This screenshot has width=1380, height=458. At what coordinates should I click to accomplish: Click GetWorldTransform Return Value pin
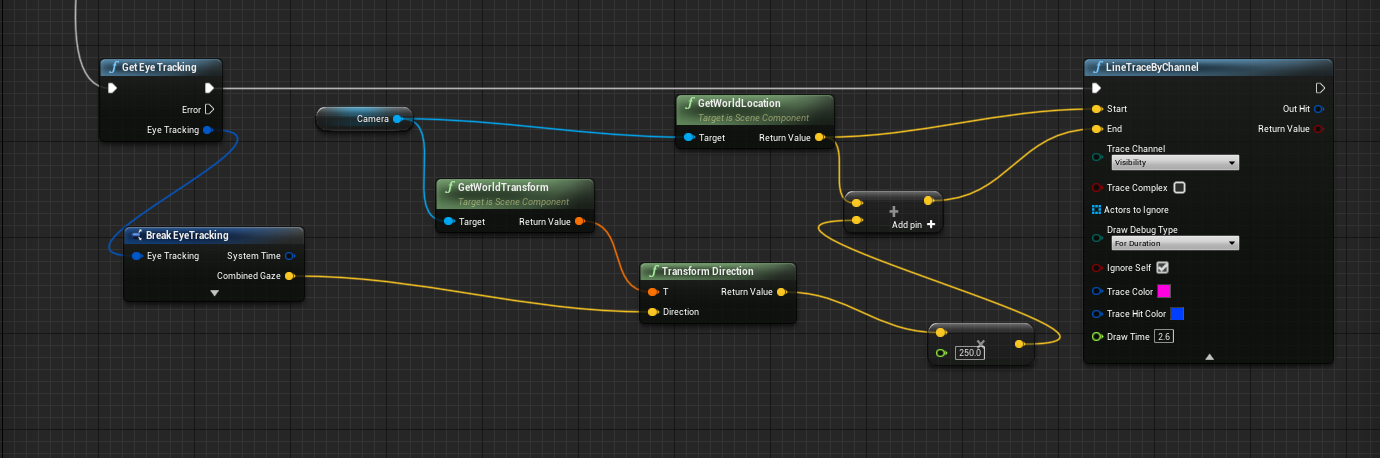580,222
